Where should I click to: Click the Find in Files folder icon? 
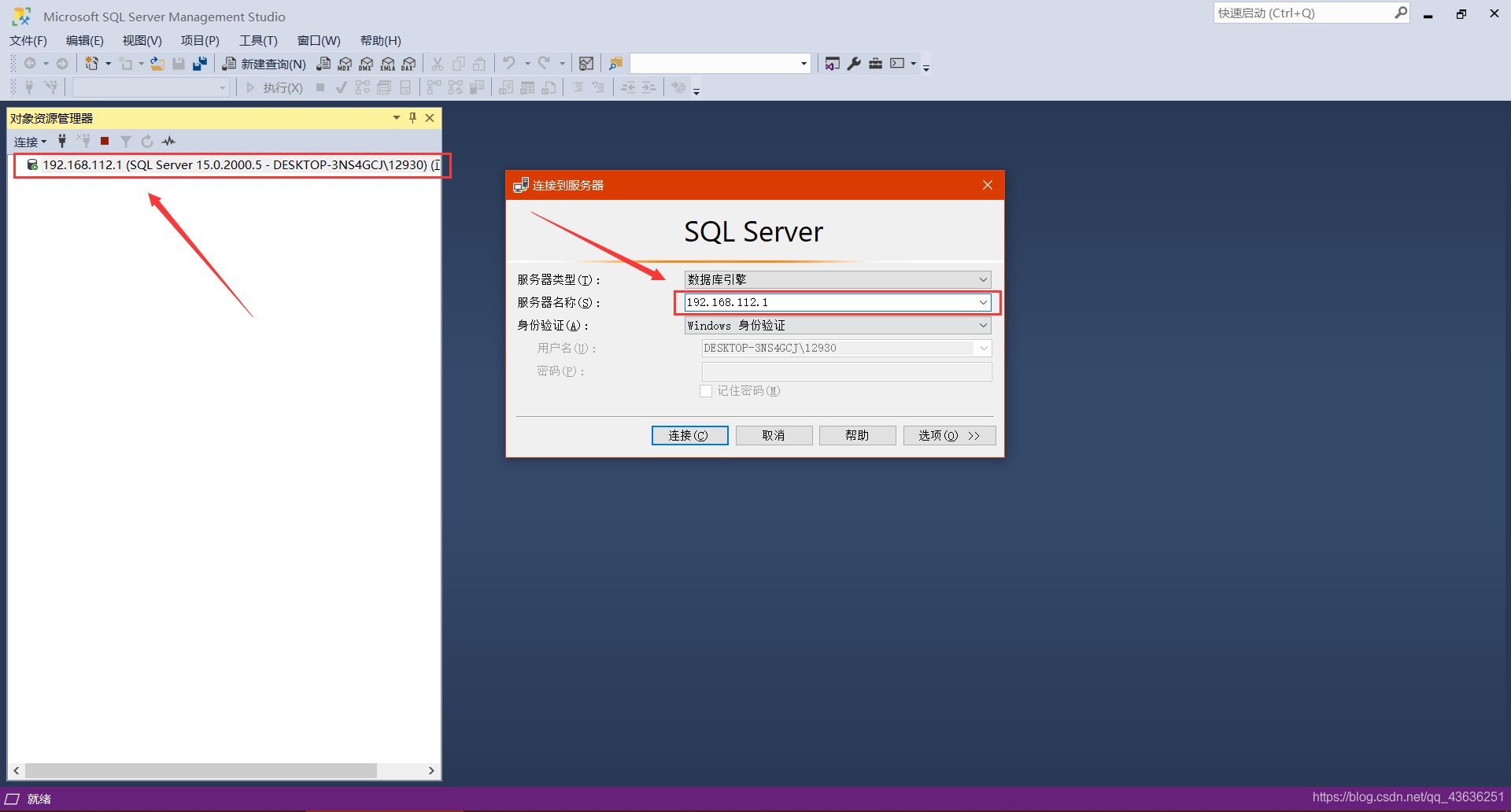click(x=615, y=64)
